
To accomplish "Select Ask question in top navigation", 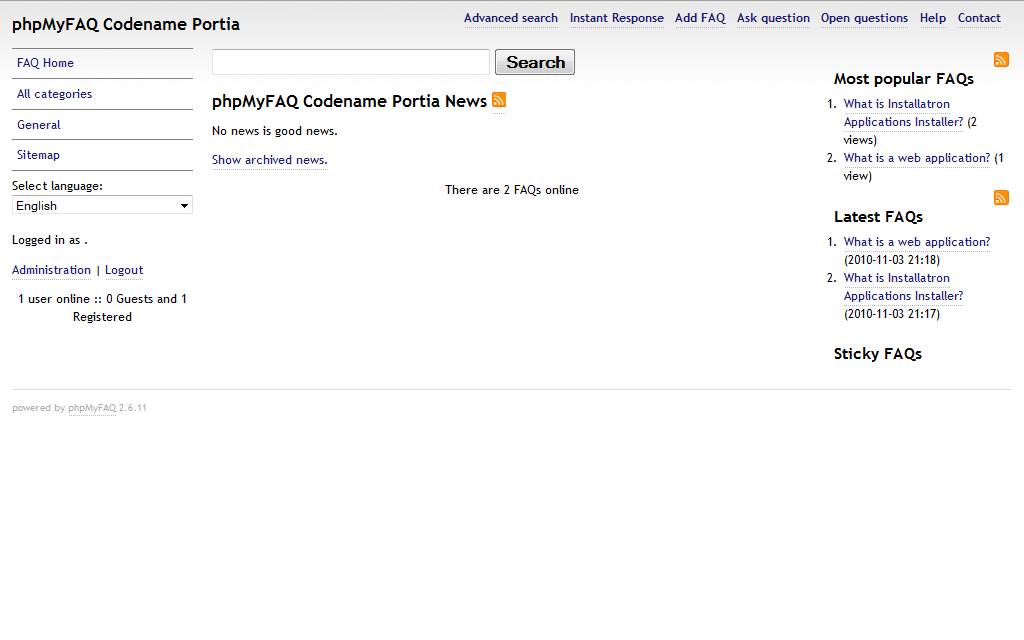I will click(x=773, y=18).
